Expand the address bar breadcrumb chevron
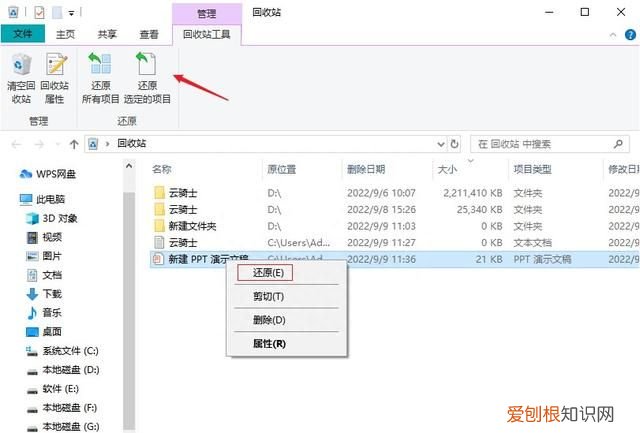The image size is (640, 433). [x=107, y=144]
